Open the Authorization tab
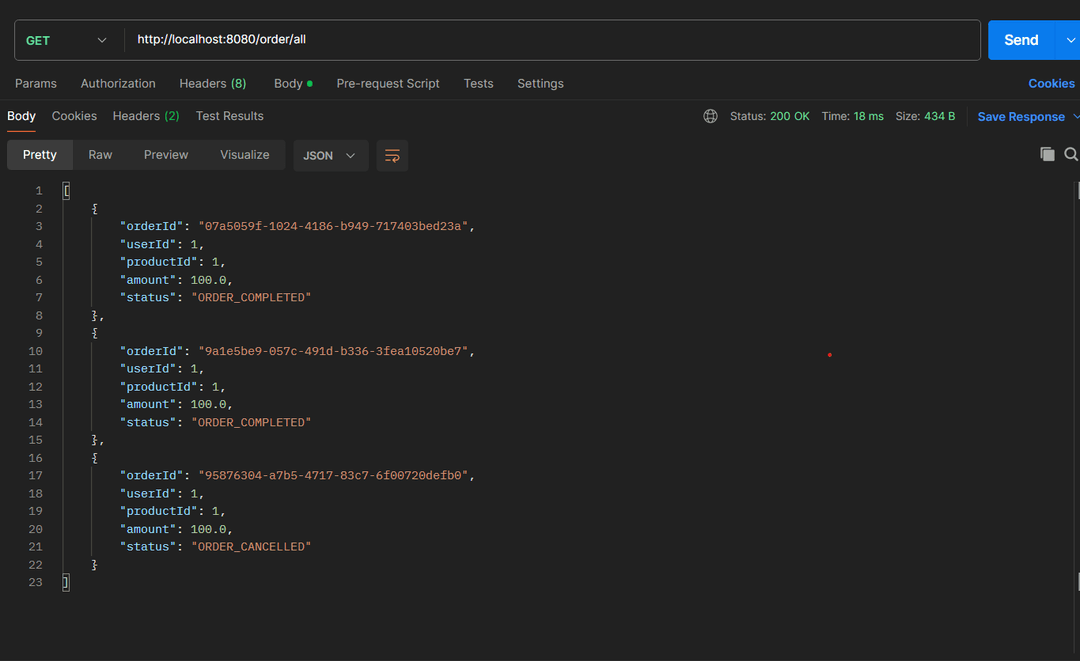This screenshot has height=661, width=1080. [118, 84]
